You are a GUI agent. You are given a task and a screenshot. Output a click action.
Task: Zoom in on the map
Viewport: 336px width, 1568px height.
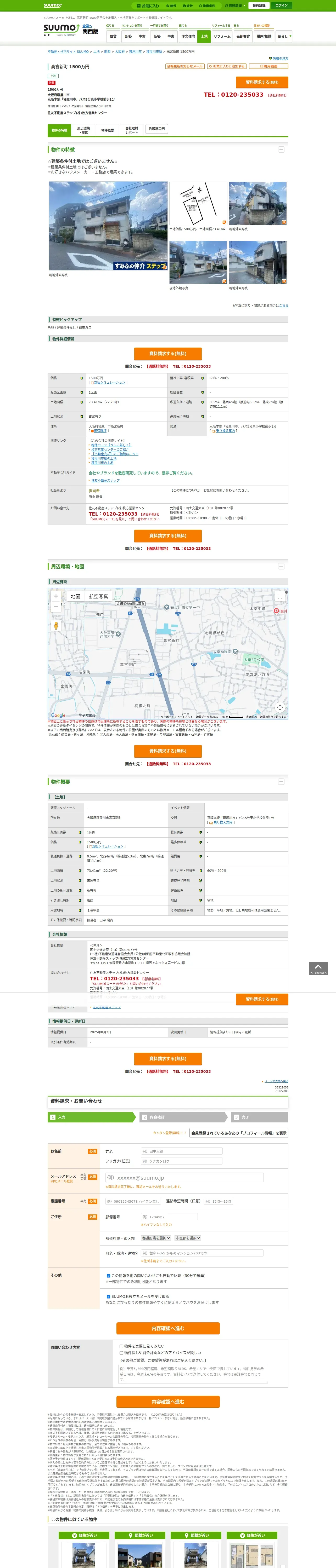click(56, 596)
